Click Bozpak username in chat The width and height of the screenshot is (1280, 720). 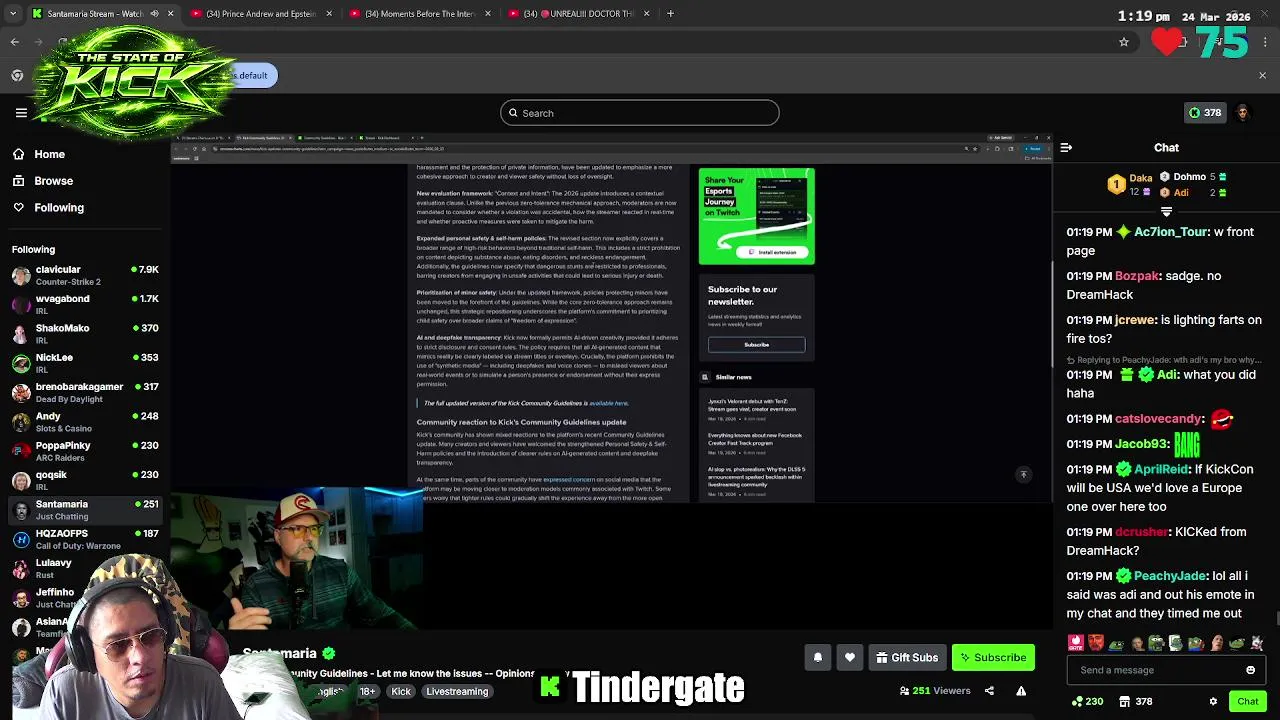coord(1136,276)
